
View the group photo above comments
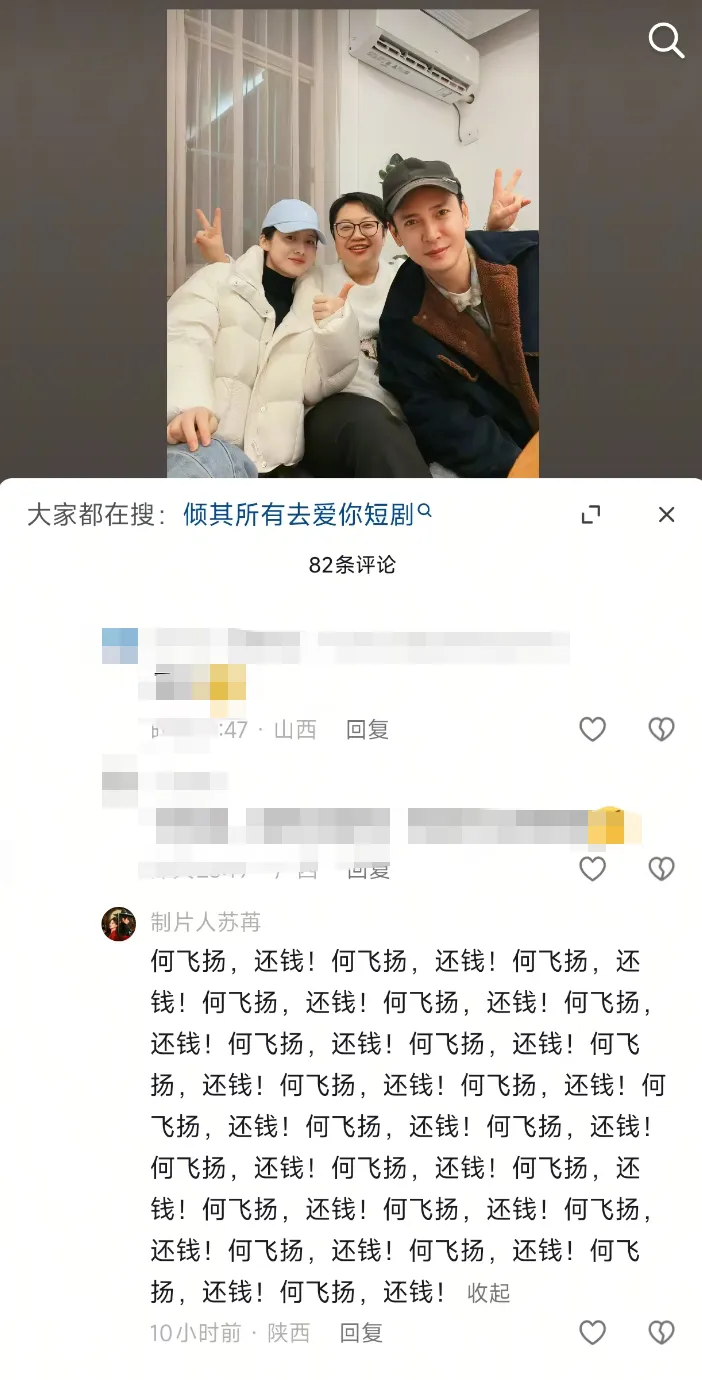pos(352,243)
